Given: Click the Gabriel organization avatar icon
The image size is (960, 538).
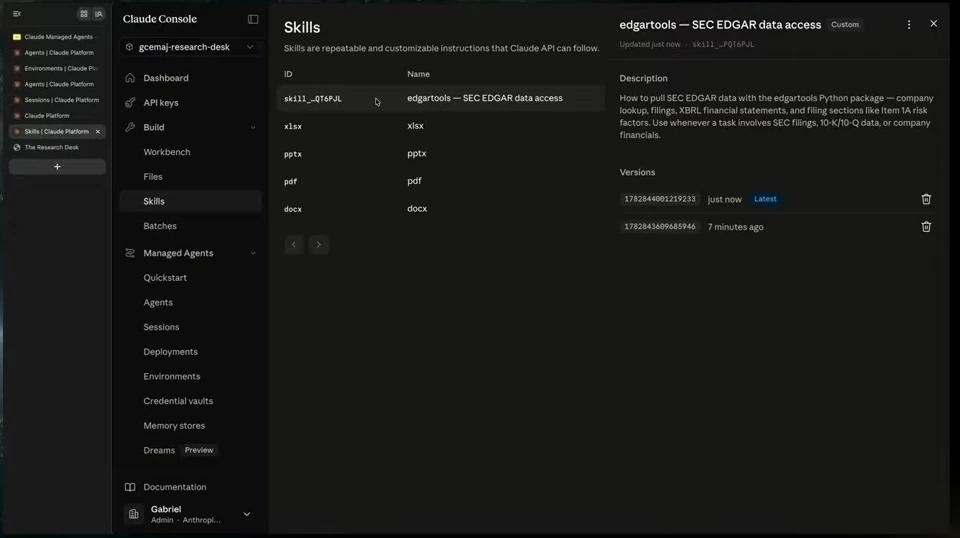Looking at the screenshot, I should 133,515.
